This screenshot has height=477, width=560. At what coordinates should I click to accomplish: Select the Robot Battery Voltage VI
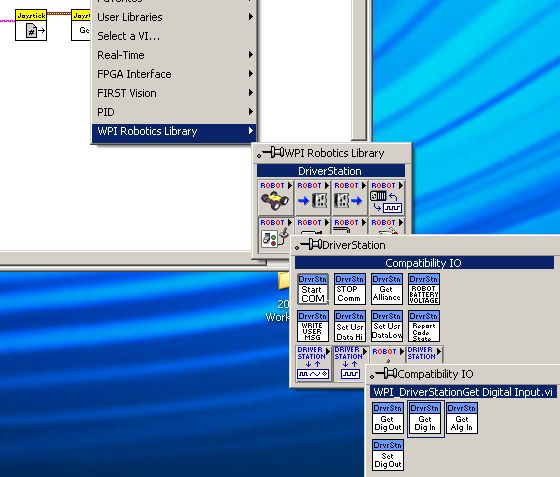tap(424, 289)
